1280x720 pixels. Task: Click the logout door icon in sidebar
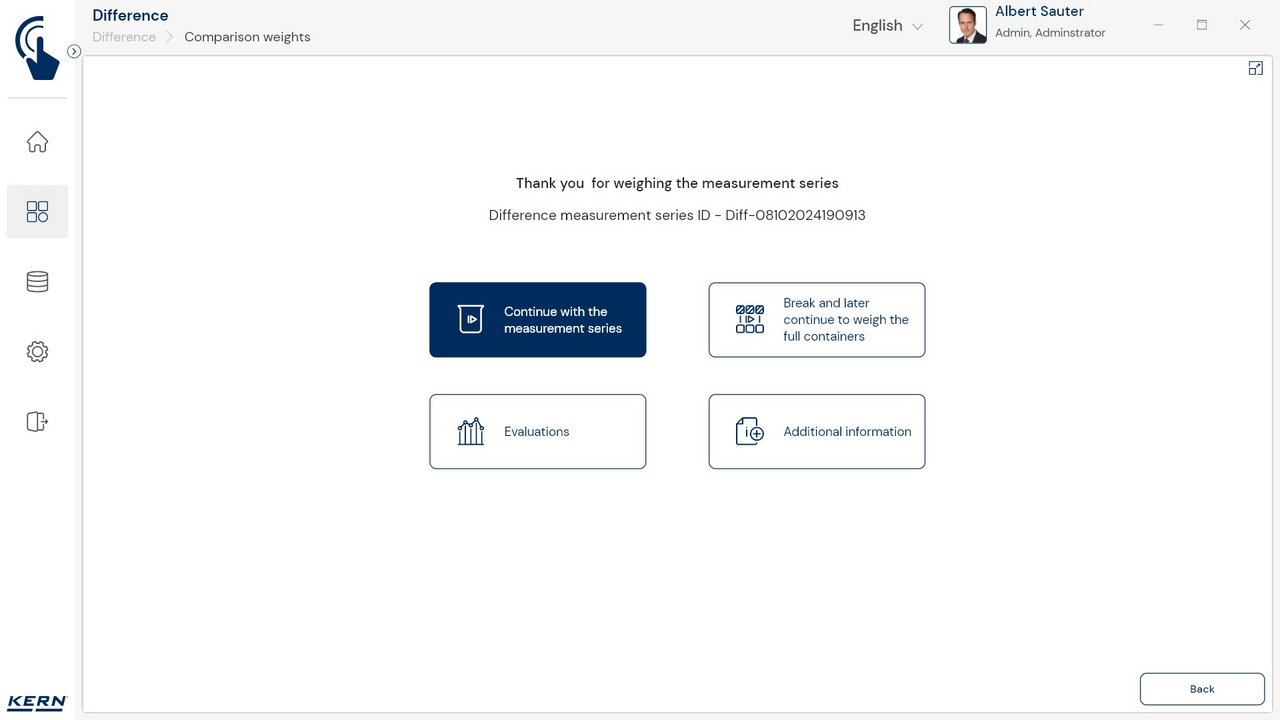click(x=37, y=422)
